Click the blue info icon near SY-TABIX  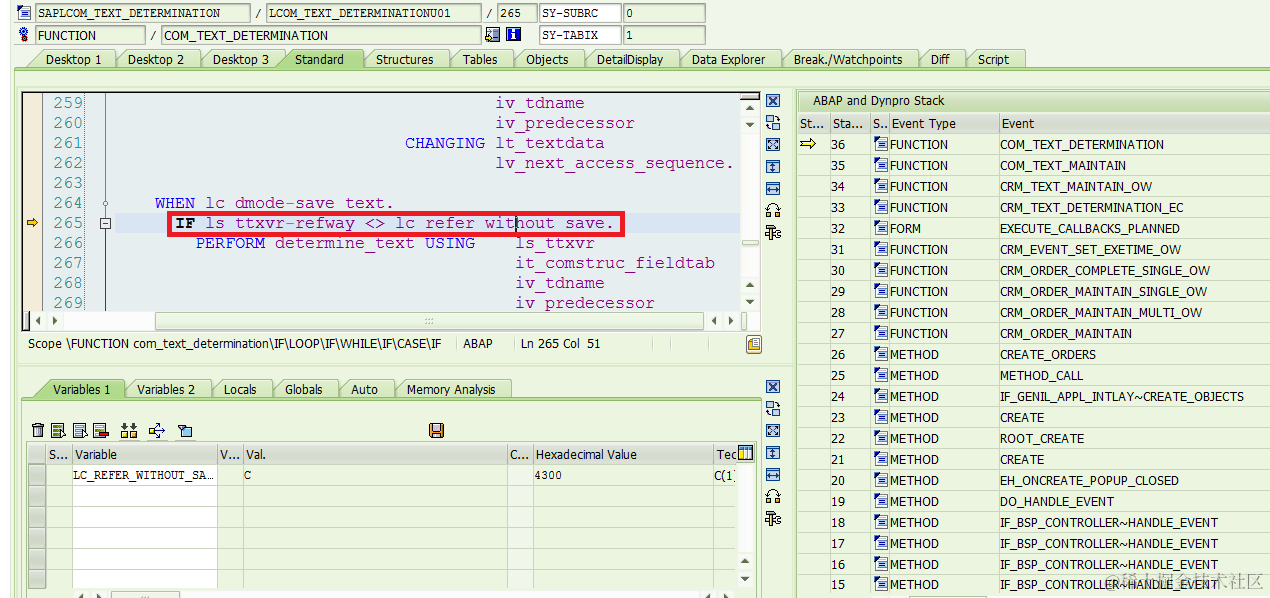[x=514, y=35]
